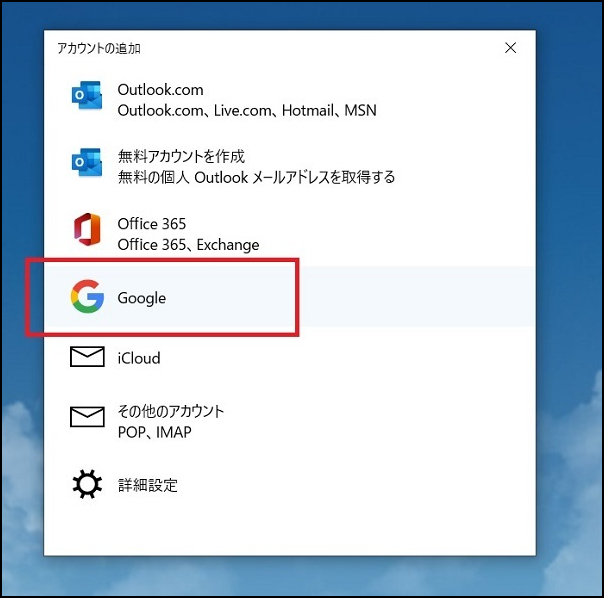This screenshot has width=604, height=598.
Task: Click the iCloud envelope icon
Action: pyautogui.click(x=87, y=357)
